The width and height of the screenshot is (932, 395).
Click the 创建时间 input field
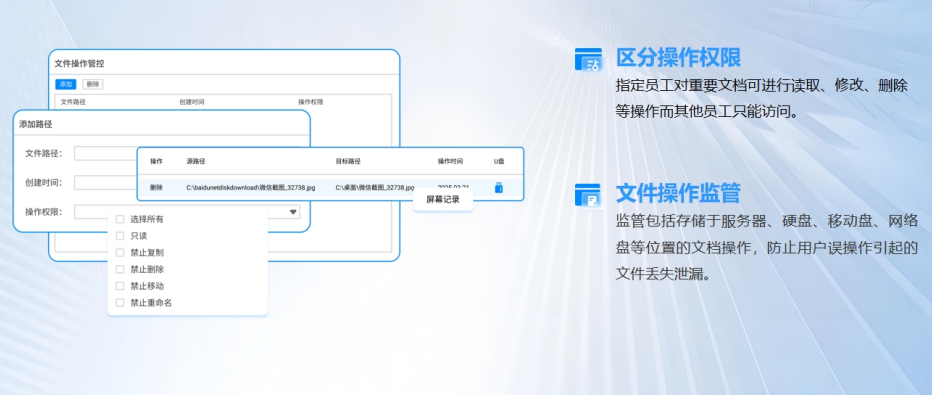click(105, 182)
